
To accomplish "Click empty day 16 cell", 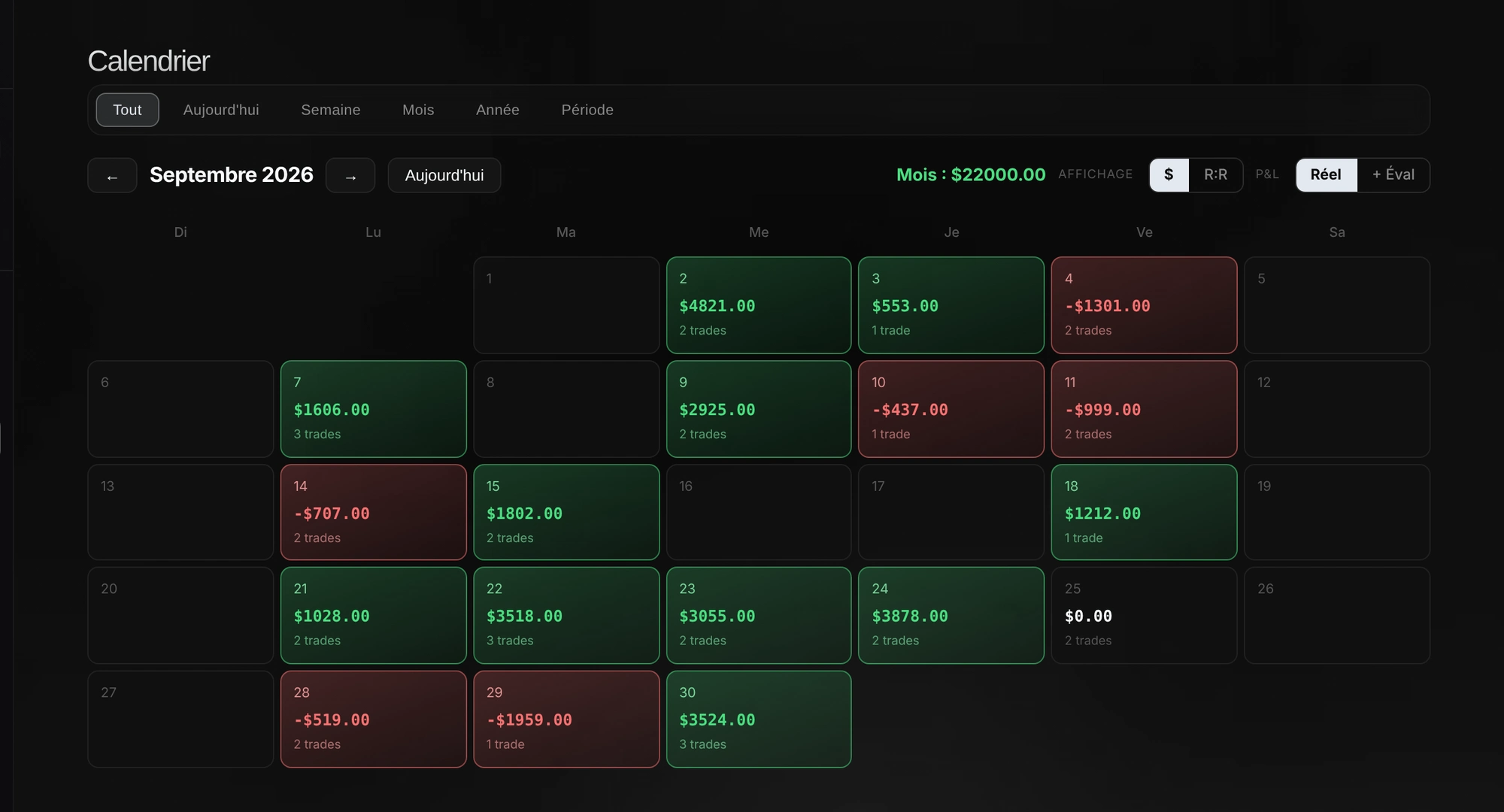I will (759, 512).
